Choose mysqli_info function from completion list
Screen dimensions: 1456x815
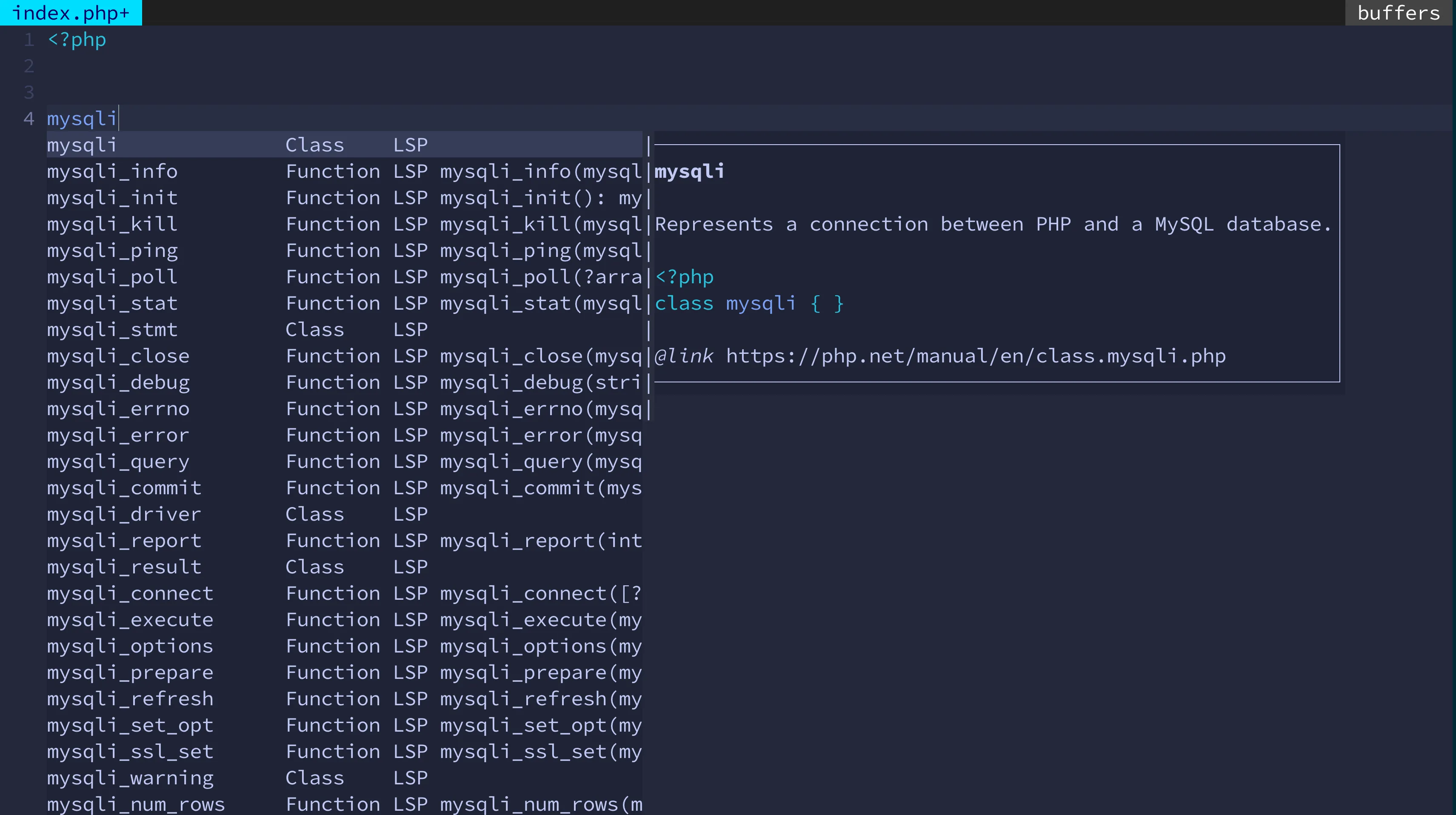[x=112, y=171]
